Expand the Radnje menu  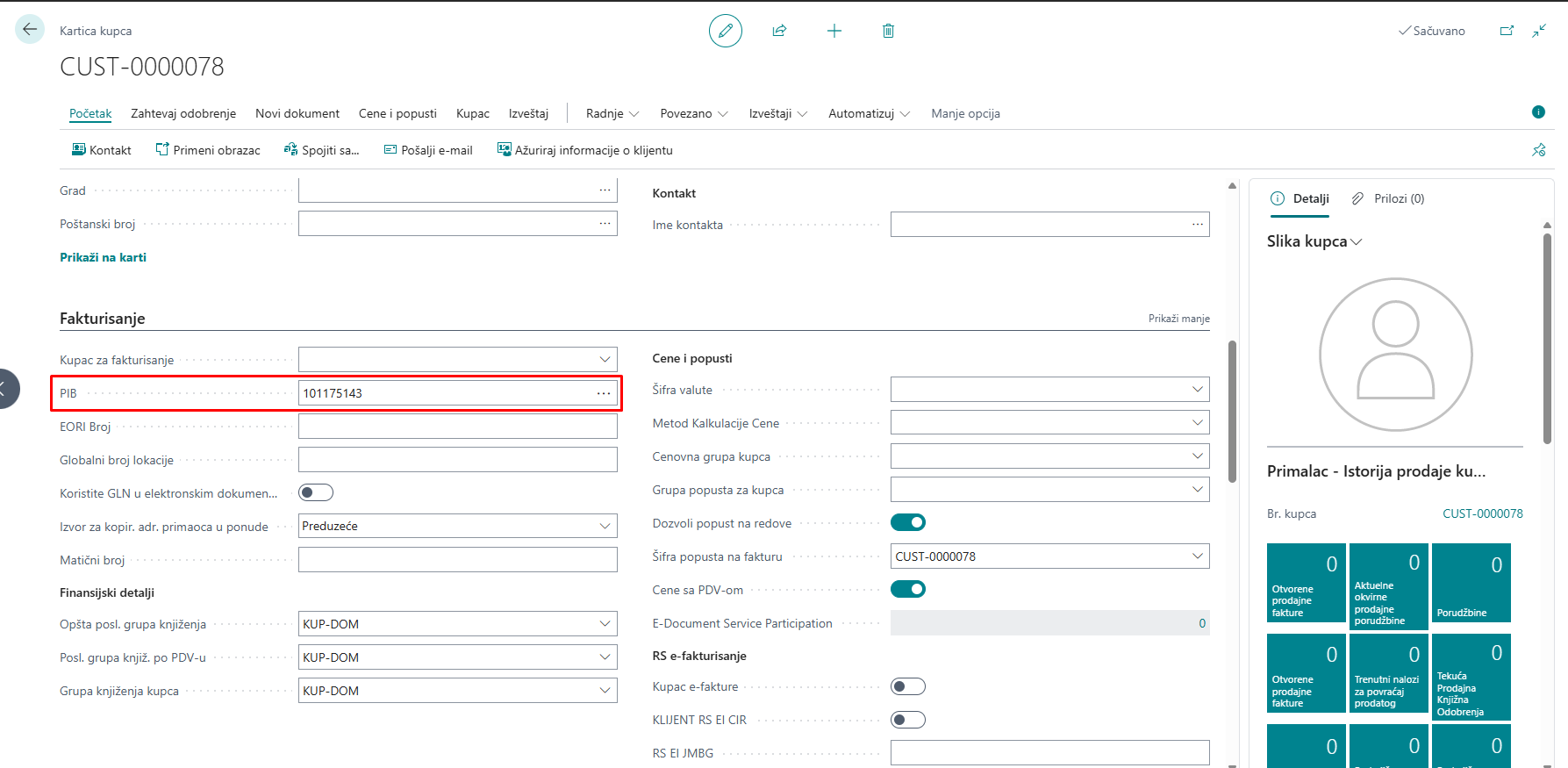[x=612, y=113]
